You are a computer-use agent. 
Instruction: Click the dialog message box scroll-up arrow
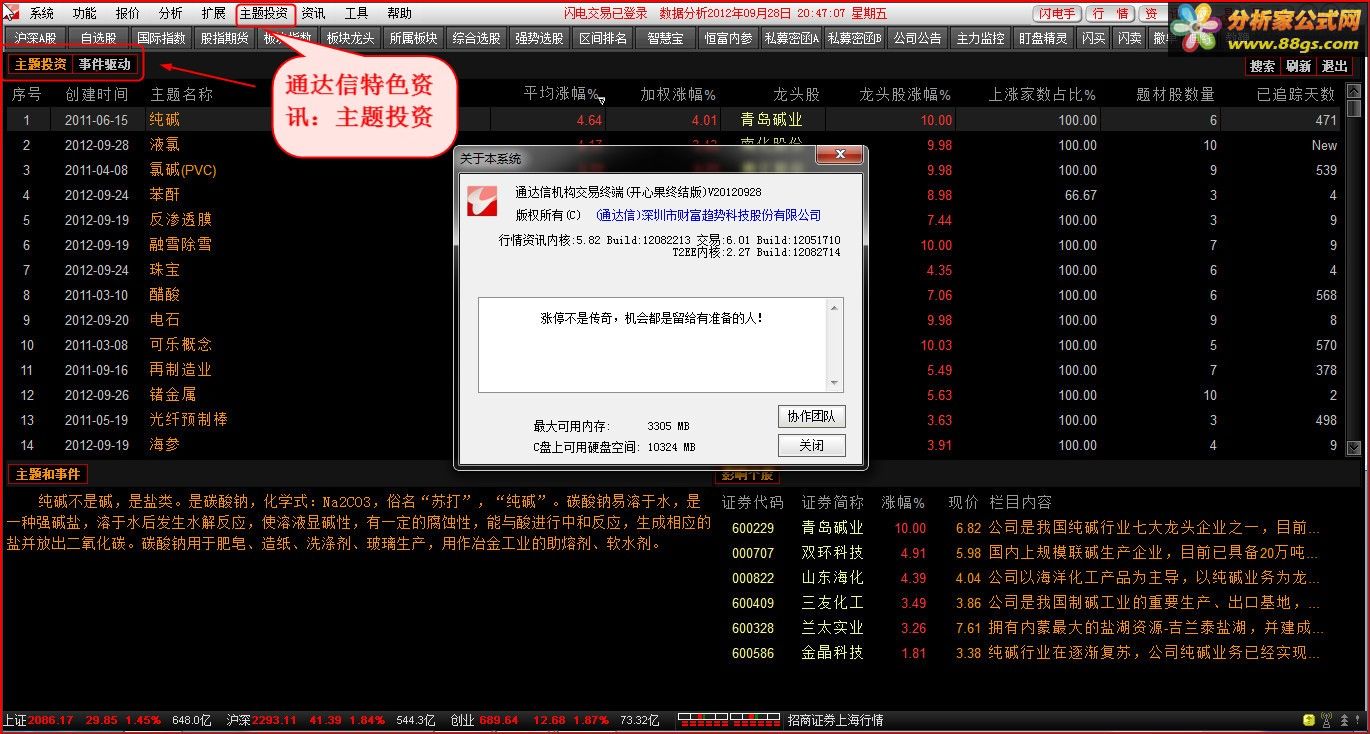(834, 307)
